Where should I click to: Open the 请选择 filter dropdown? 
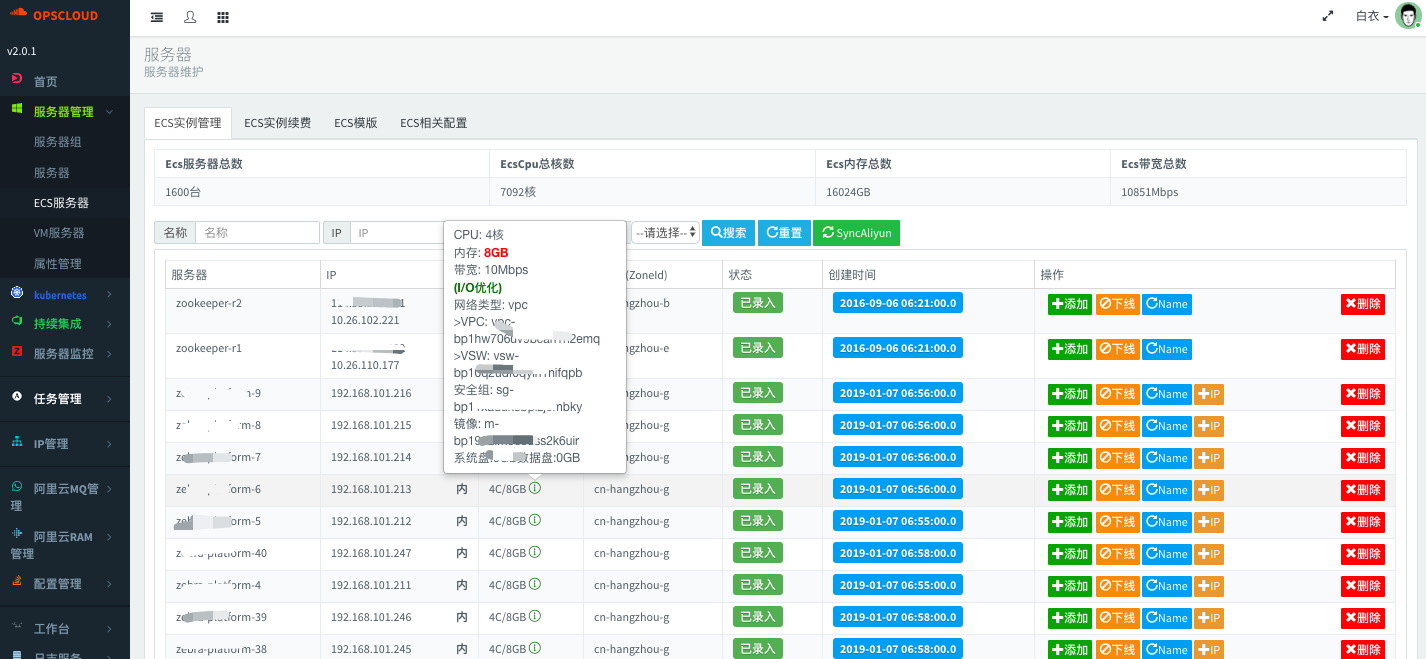(x=665, y=233)
